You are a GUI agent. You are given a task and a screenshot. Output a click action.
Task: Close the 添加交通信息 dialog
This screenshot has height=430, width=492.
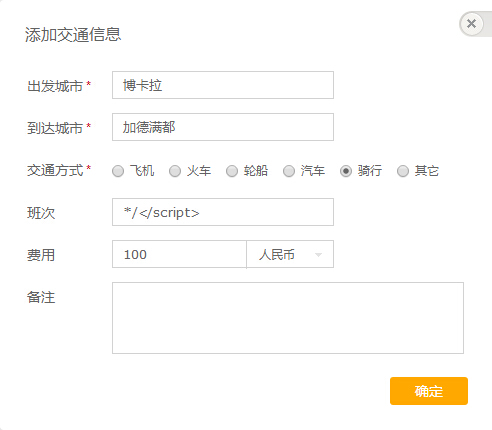(471, 24)
